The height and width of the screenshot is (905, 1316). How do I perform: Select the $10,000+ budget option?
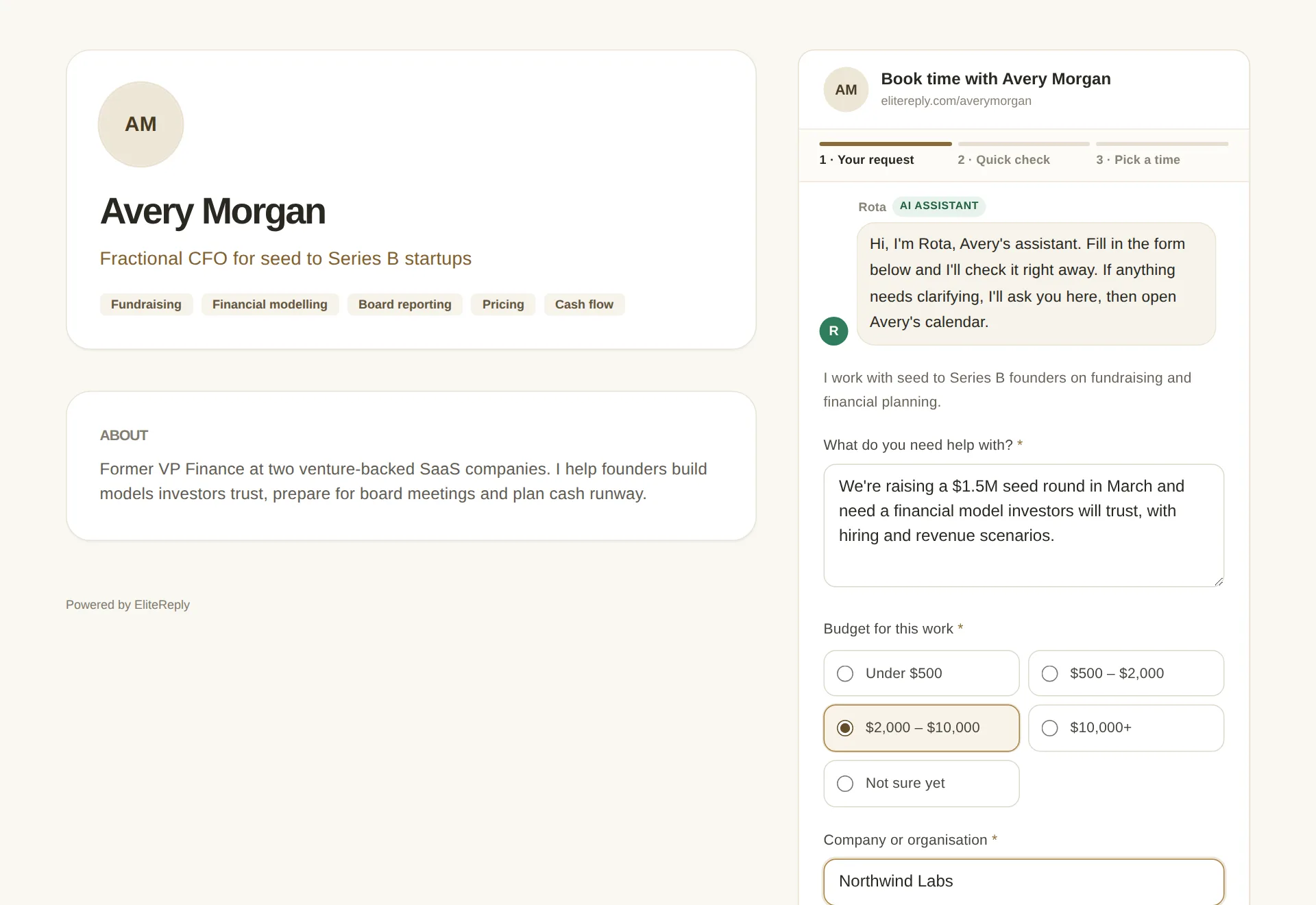(x=1126, y=728)
